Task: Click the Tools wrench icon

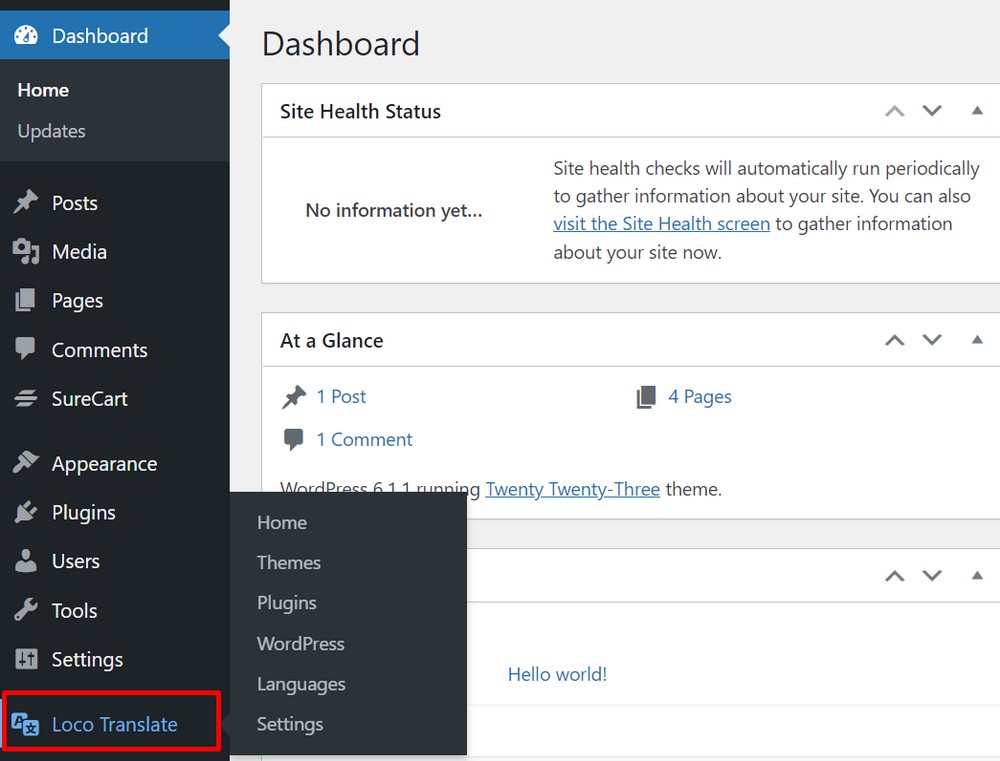Action: click(x=26, y=610)
